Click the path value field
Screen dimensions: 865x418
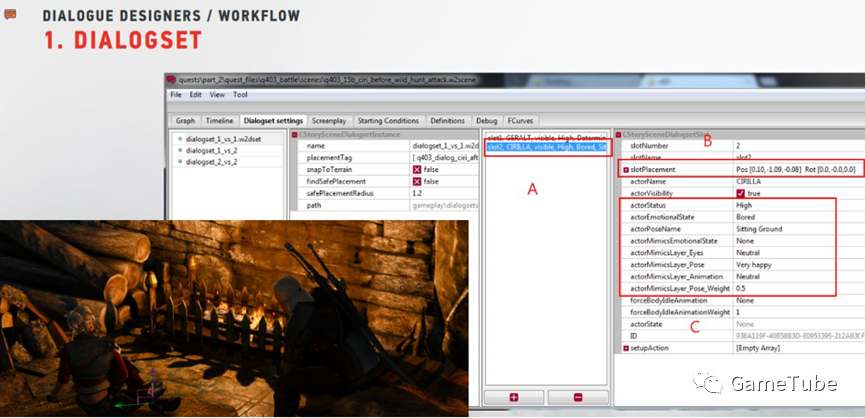tap(445, 205)
